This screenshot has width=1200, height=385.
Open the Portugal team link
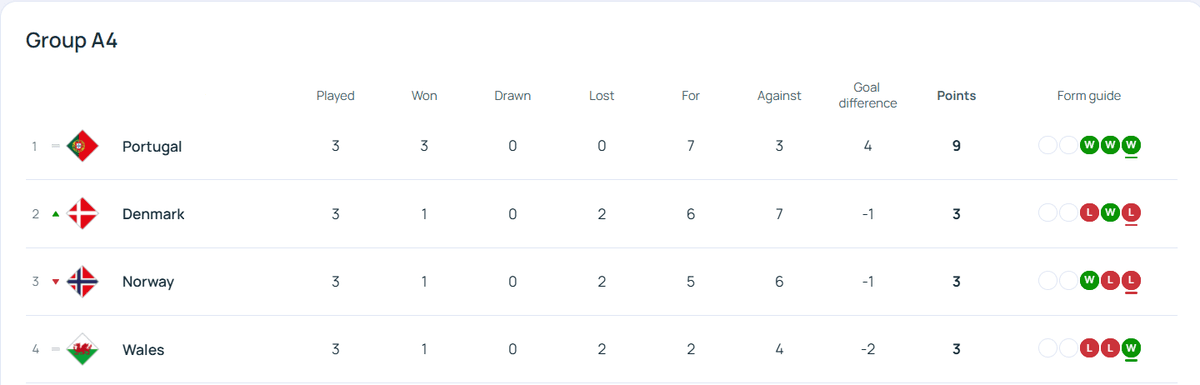pyautogui.click(x=152, y=146)
